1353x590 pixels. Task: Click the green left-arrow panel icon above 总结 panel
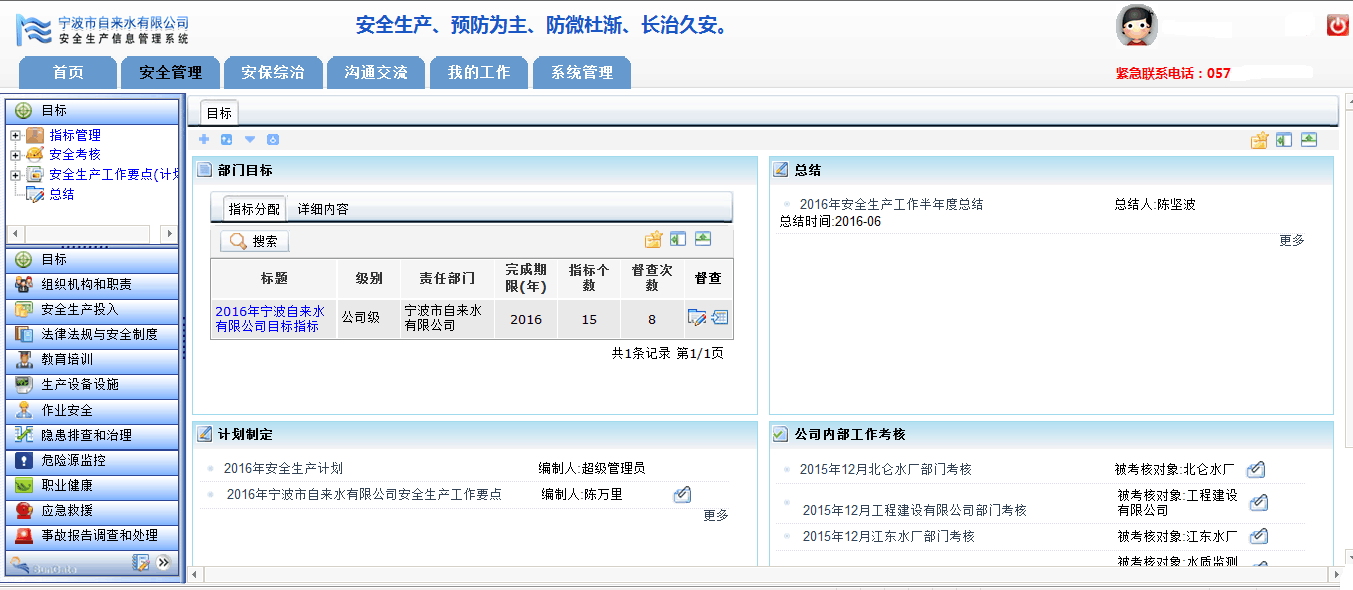[x=1284, y=141]
